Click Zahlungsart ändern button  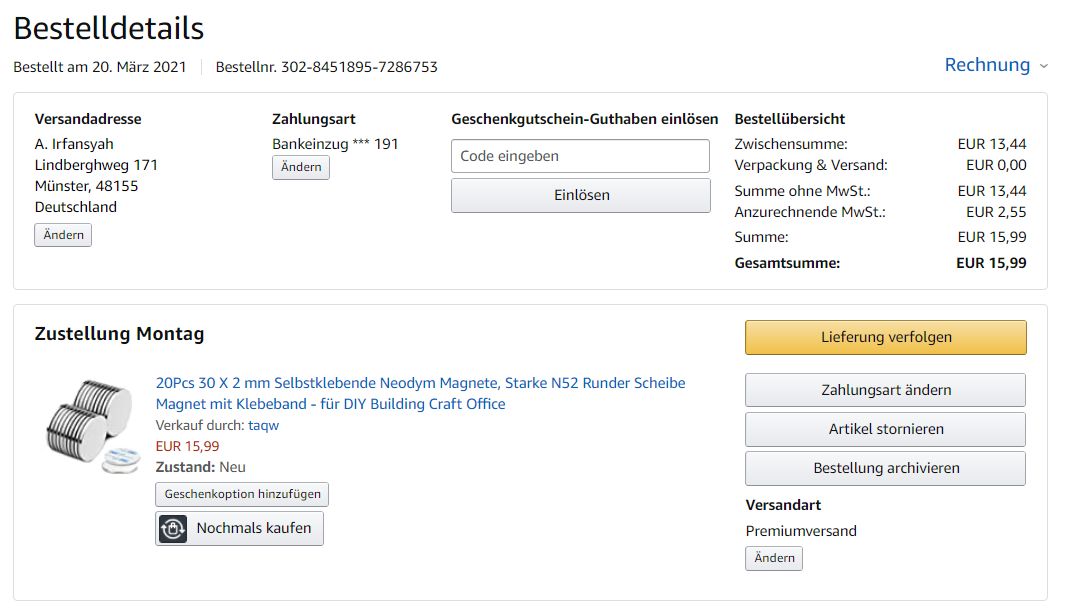pos(885,390)
